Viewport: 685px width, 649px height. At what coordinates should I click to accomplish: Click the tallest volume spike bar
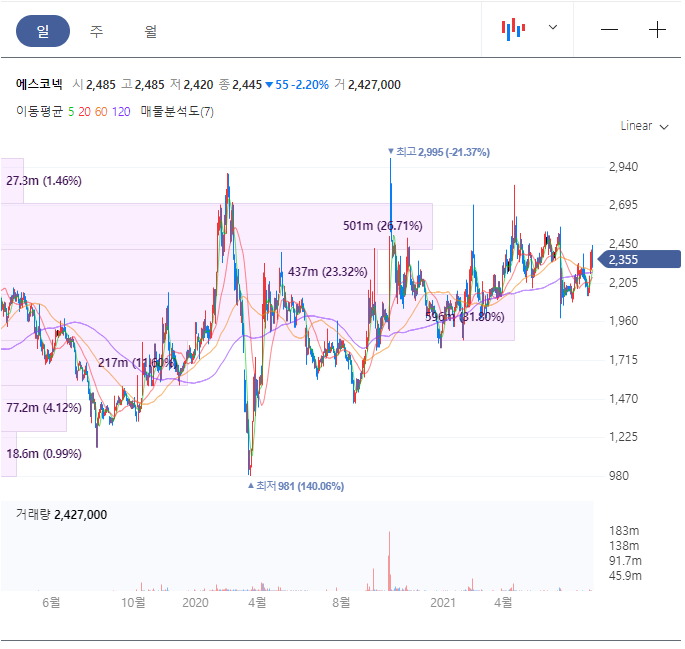click(x=389, y=561)
